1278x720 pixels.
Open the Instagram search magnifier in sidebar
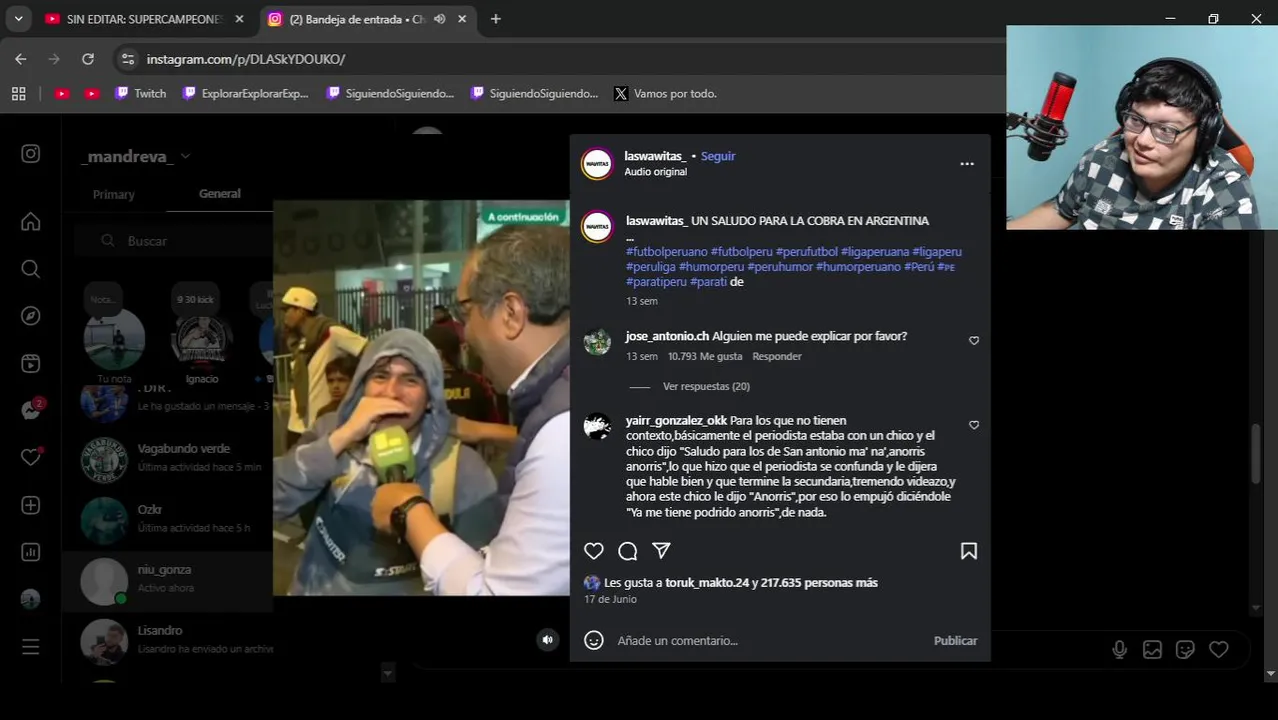tap(31, 269)
